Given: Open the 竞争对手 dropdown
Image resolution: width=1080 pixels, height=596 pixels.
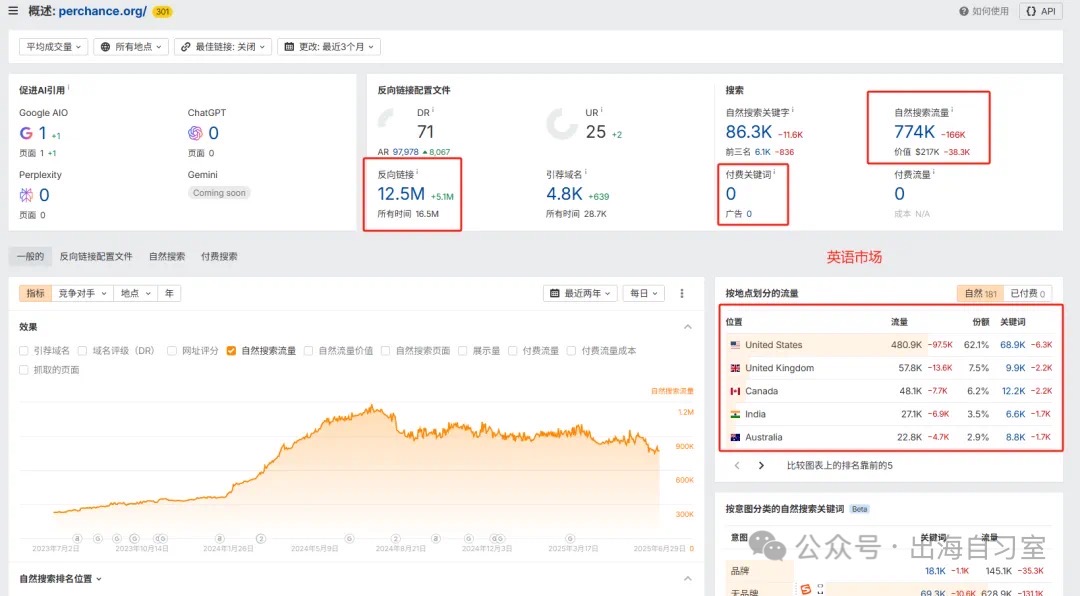Looking at the screenshot, I should tap(80, 294).
